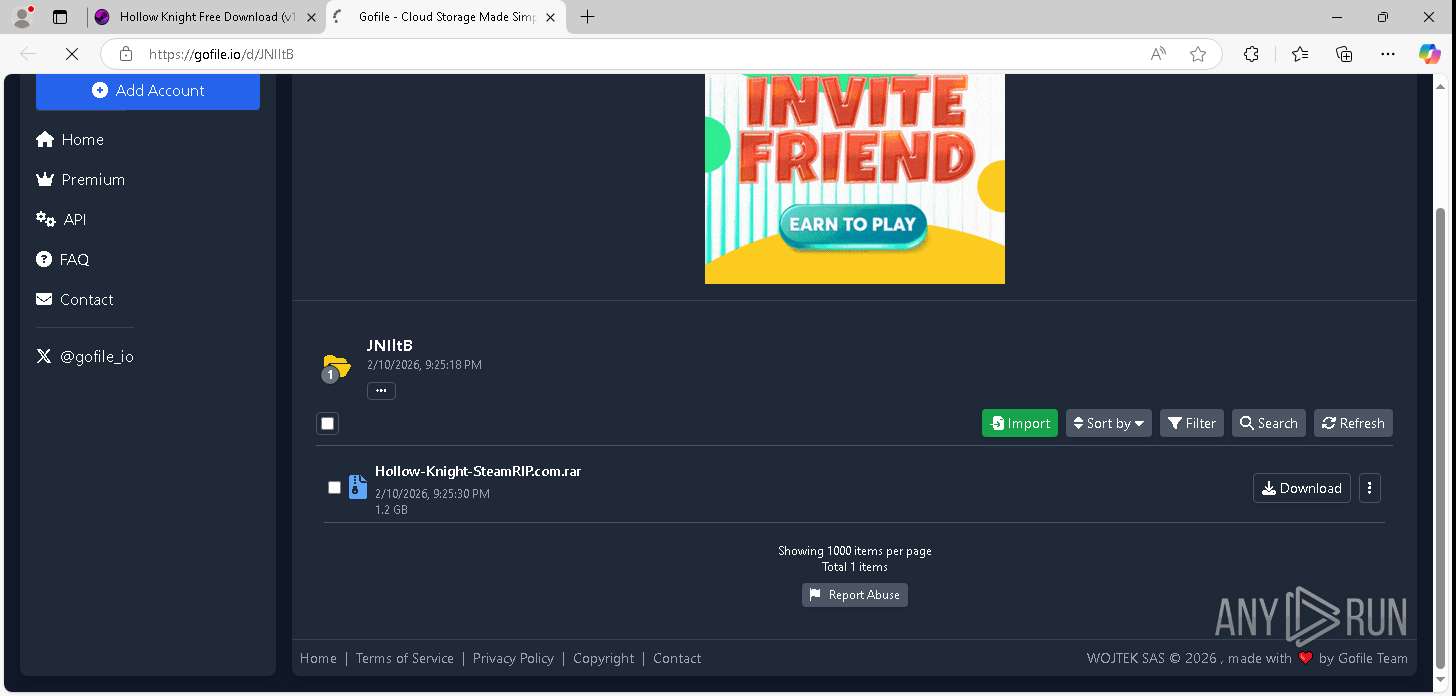Open footer Contact link

[x=677, y=658]
